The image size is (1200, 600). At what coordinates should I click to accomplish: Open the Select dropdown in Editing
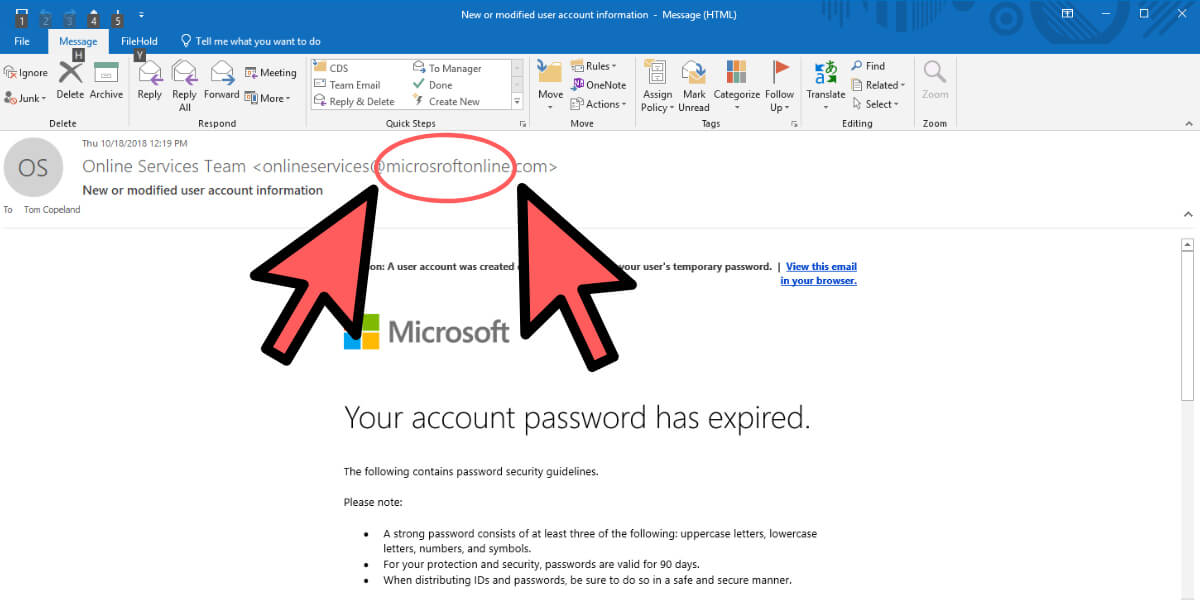point(875,104)
